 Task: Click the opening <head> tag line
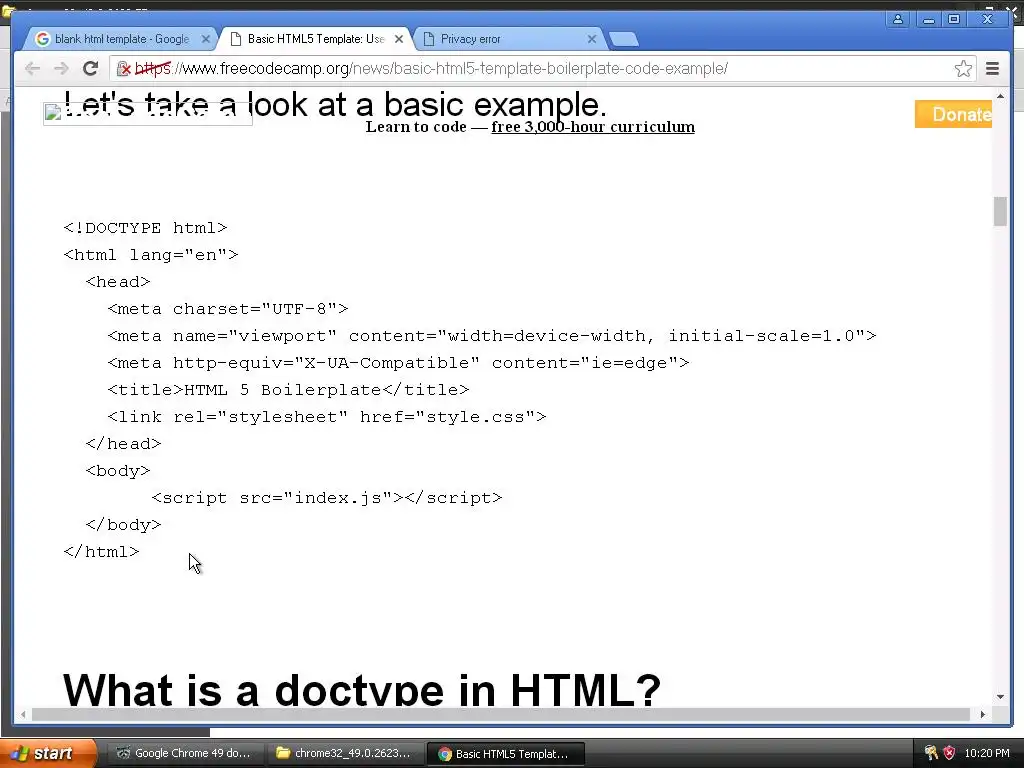click(118, 282)
